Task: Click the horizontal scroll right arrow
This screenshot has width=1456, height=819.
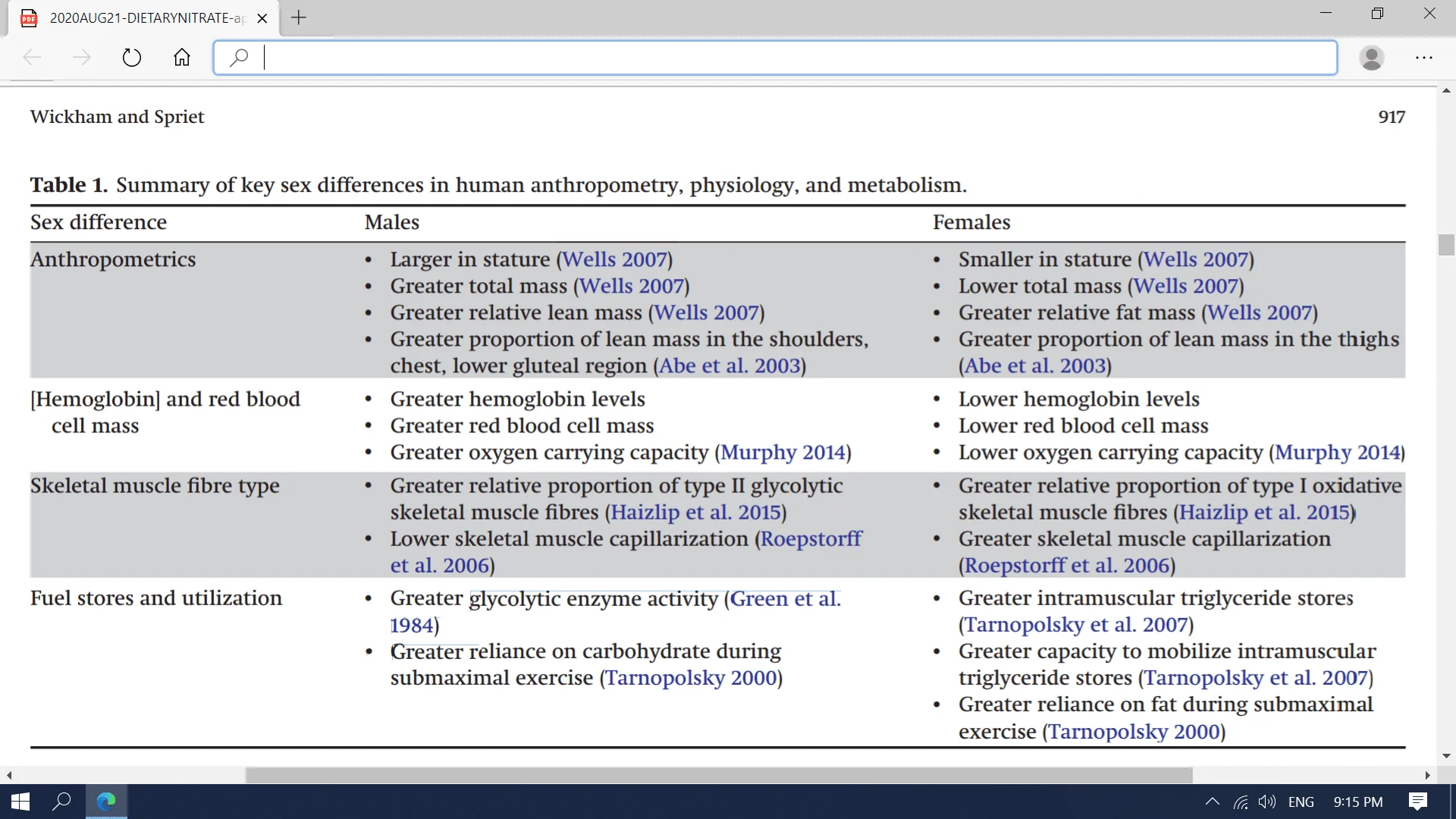Action: click(x=1428, y=775)
